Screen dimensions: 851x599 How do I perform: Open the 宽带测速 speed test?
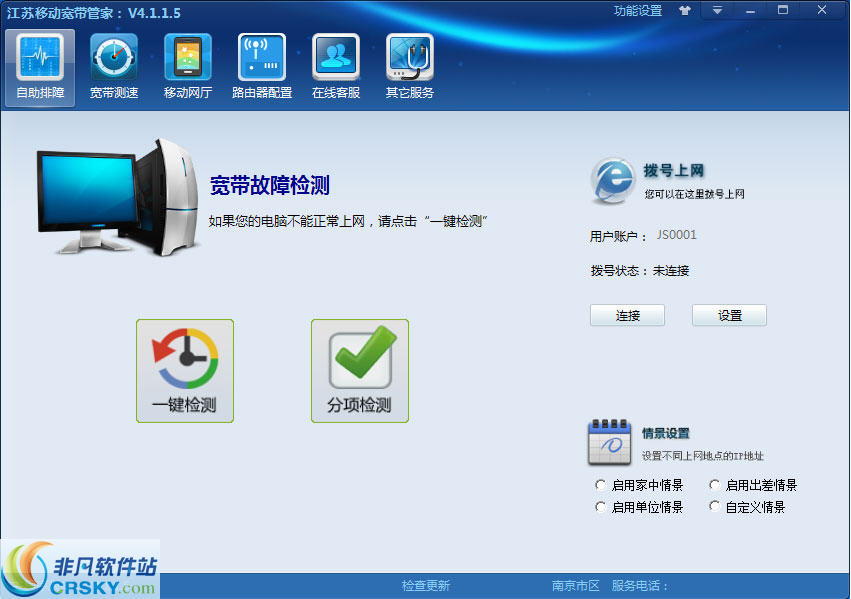pyautogui.click(x=114, y=68)
